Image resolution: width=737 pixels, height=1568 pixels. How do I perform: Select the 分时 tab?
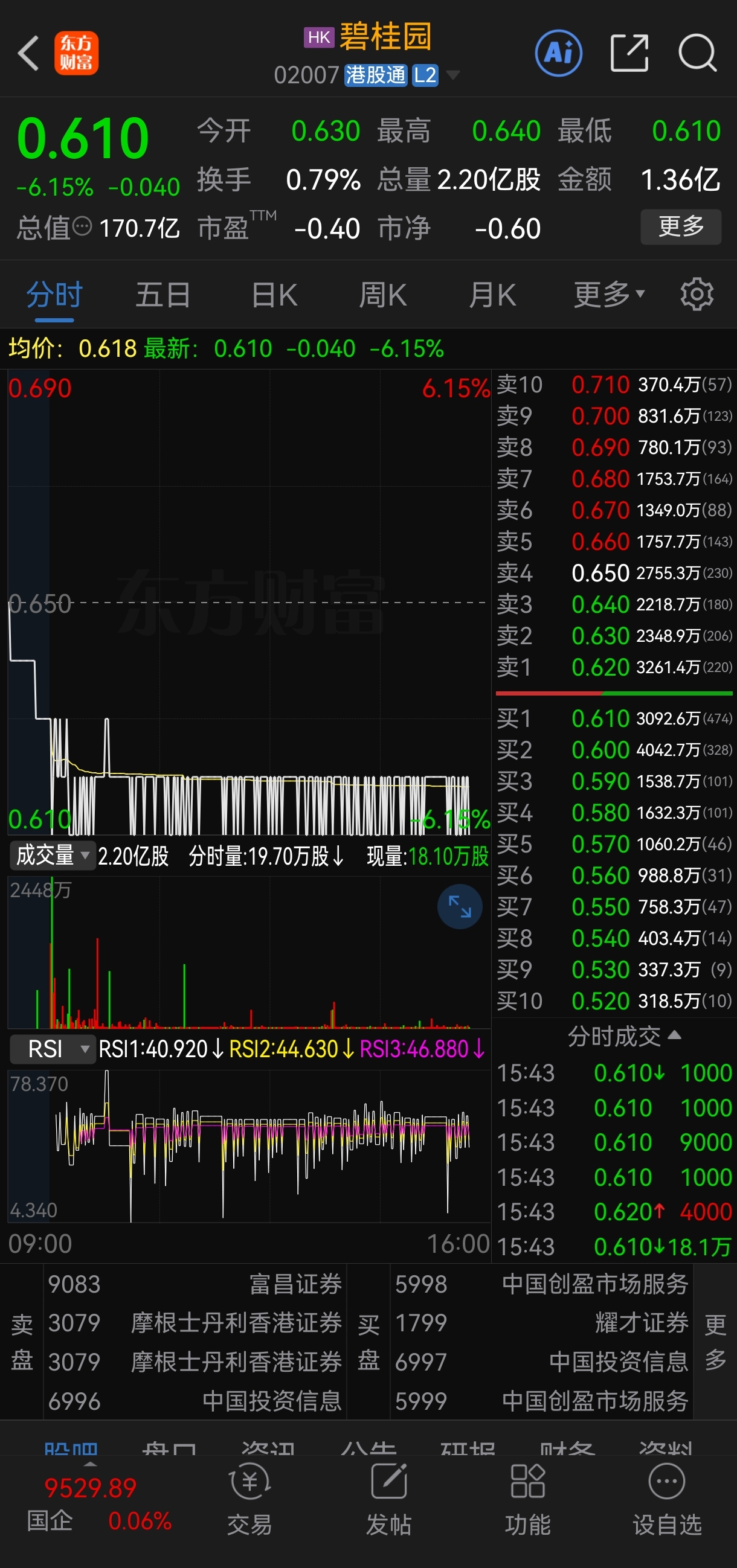point(54,295)
